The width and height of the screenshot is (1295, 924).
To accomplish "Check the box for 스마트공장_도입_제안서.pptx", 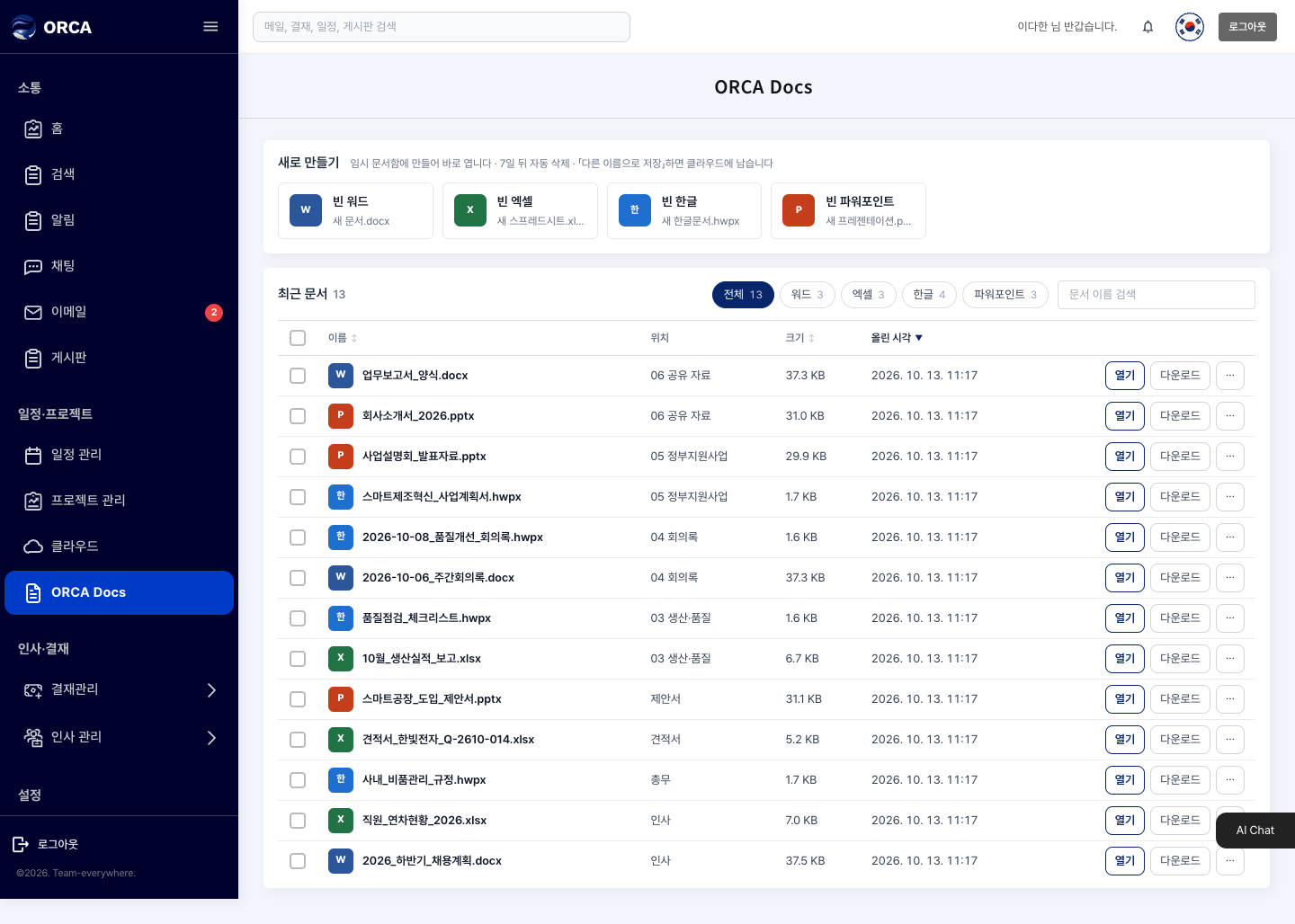I will click(298, 699).
